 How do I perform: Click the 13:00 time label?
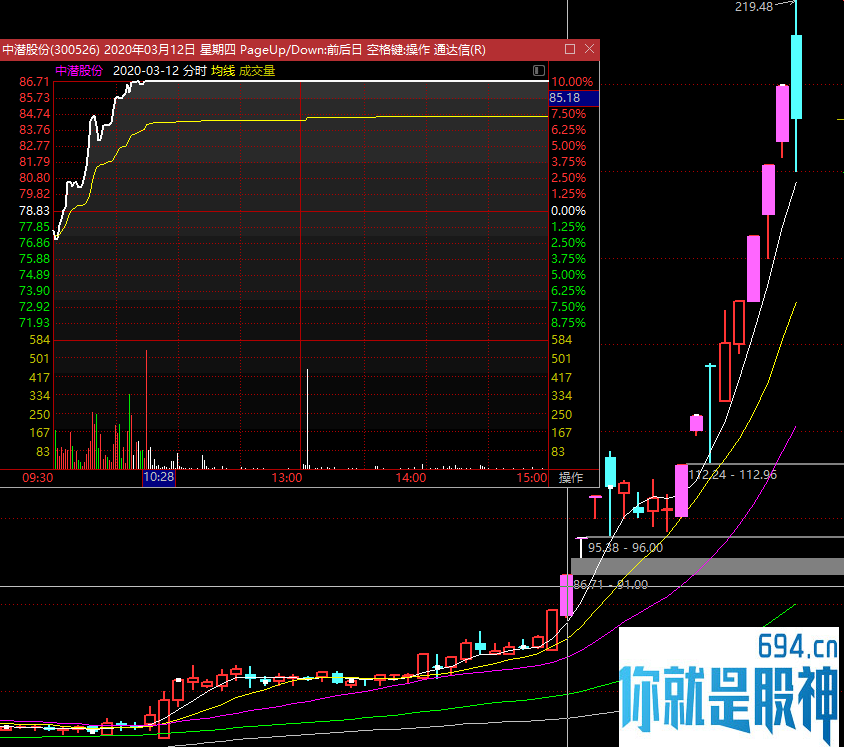click(287, 477)
